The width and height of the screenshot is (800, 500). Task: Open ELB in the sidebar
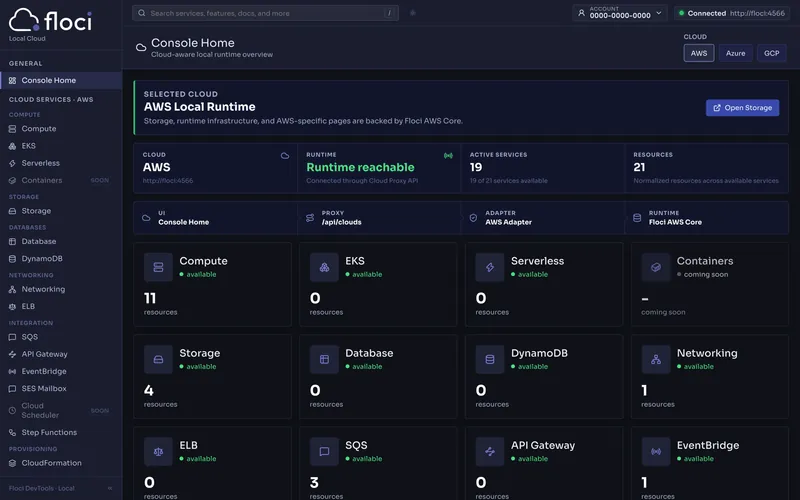tap(61, 306)
